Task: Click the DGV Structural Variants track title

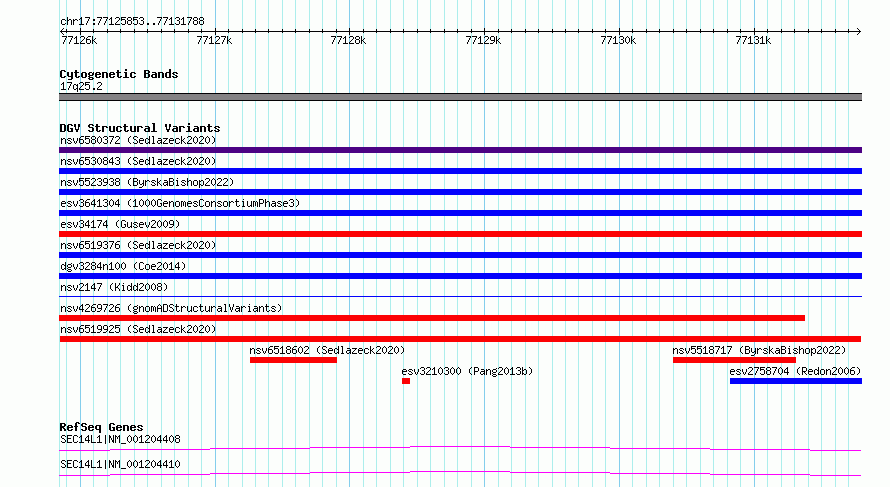Action: [140, 128]
